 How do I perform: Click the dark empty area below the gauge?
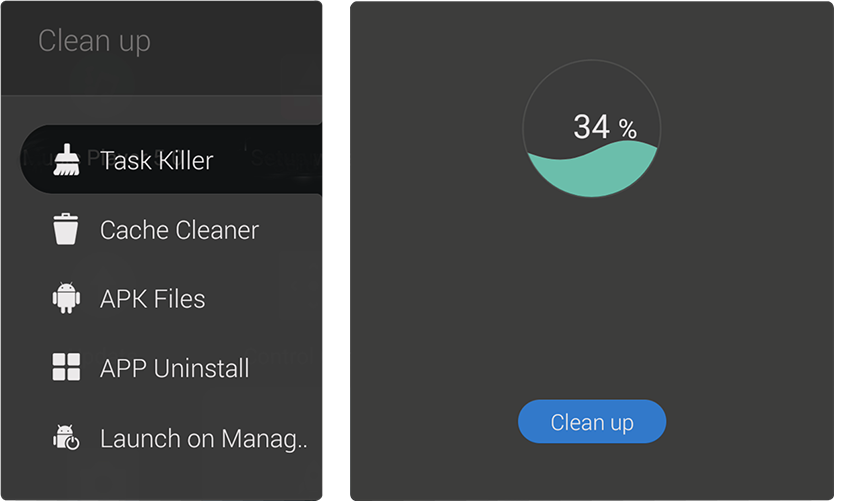tap(592, 296)
